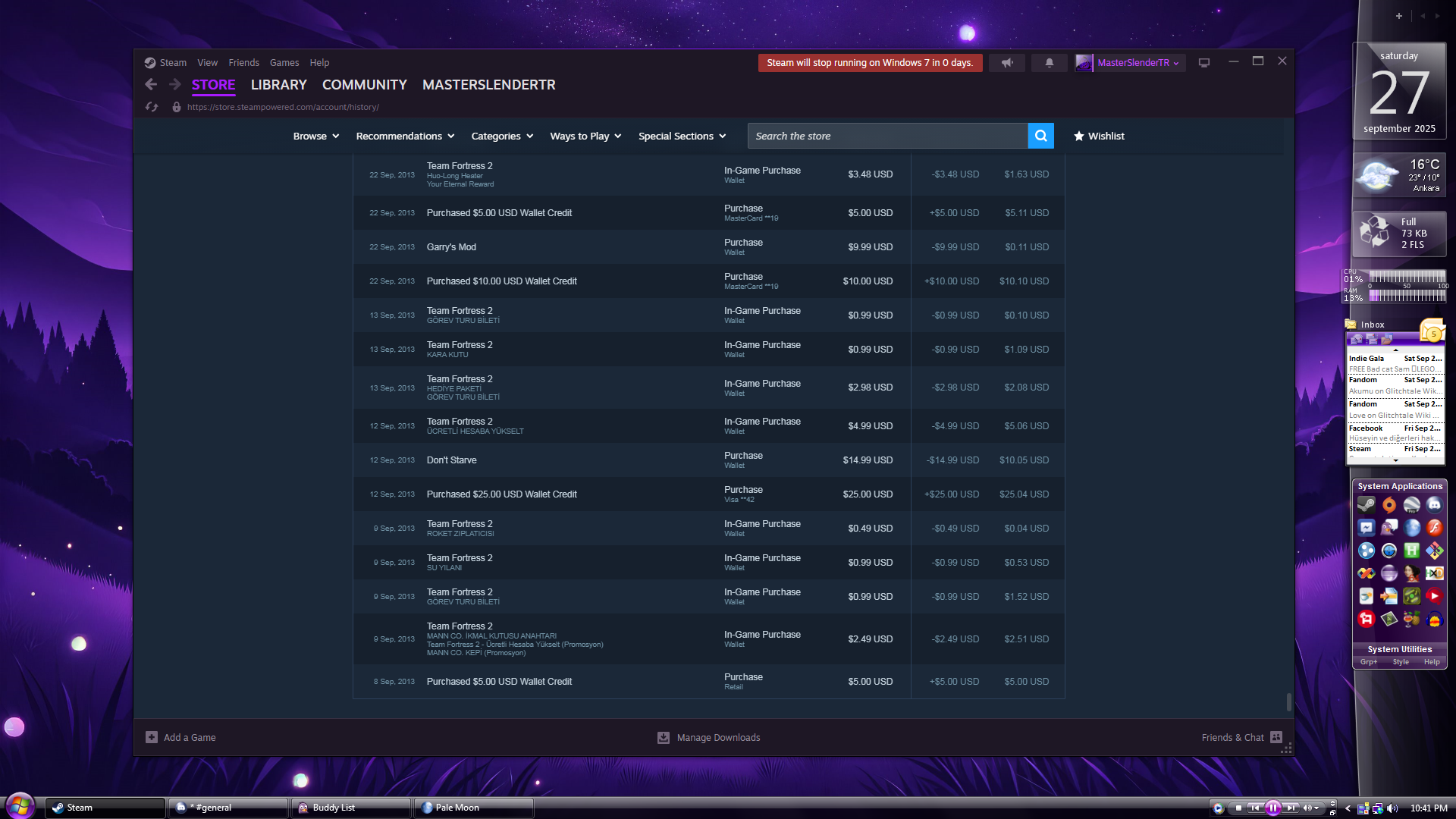Expand the Categories dropdown

click(502, 136)
